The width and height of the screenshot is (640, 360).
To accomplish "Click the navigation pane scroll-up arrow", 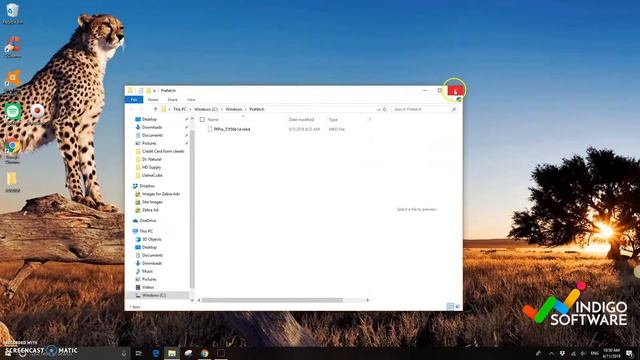I will (x=192, y=119).
